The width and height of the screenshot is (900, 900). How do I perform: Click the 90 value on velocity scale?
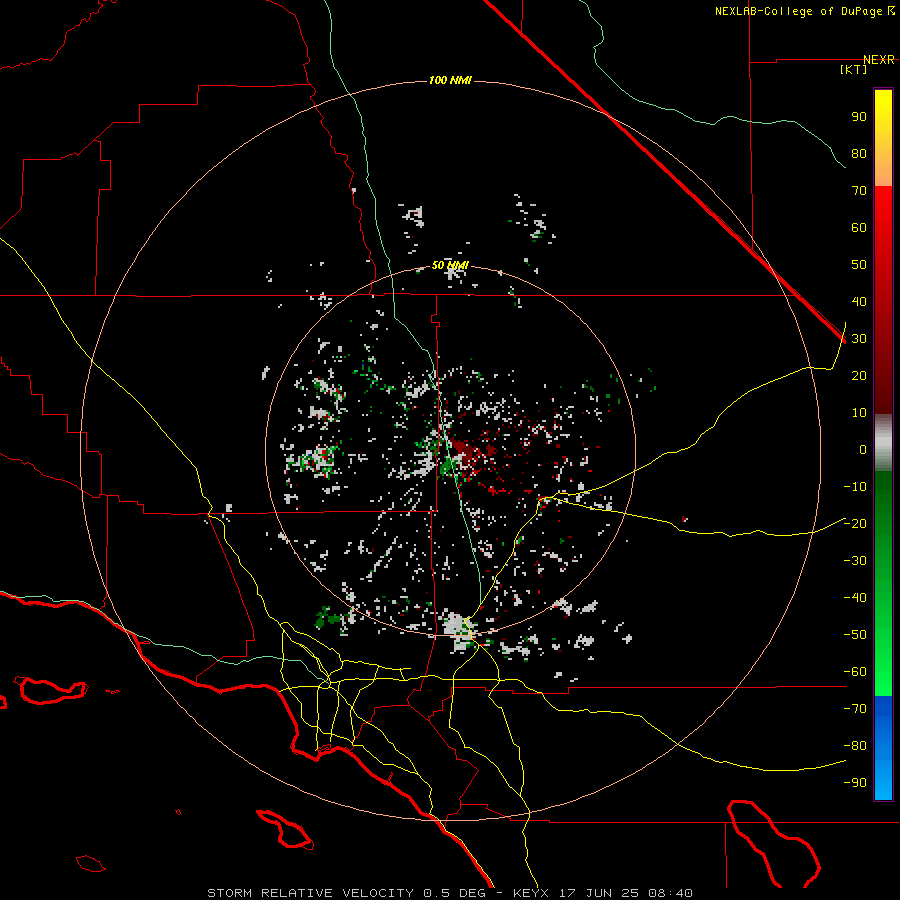pos(859,117)
